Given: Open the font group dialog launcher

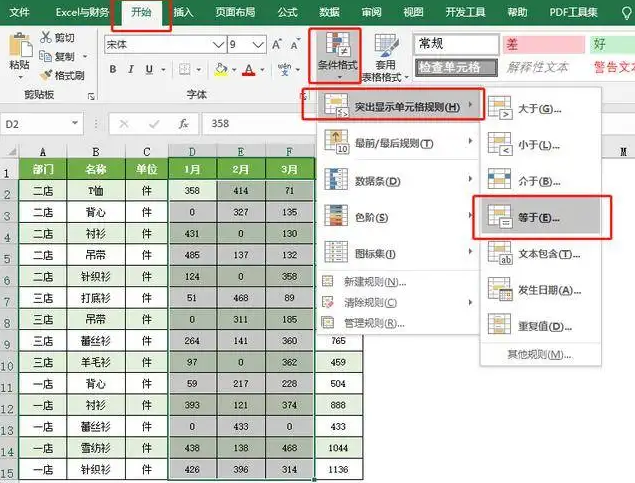Looking at the screenshot, I should (x=305, y=96).
